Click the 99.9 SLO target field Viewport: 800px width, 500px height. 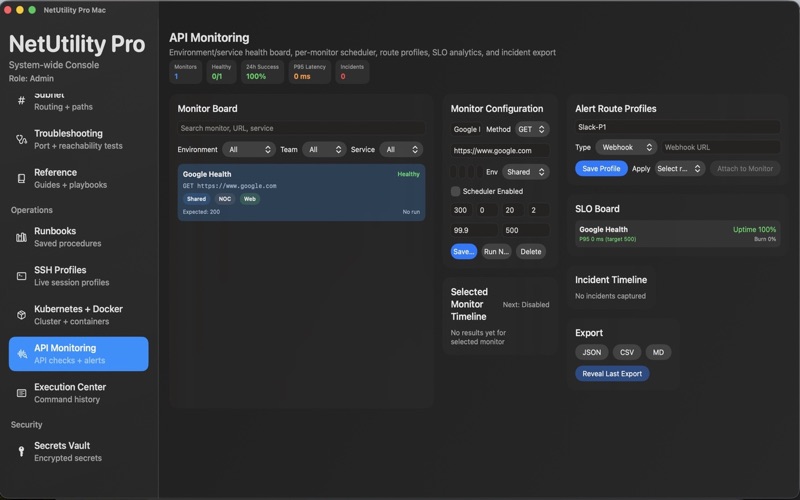coord(474,230)
